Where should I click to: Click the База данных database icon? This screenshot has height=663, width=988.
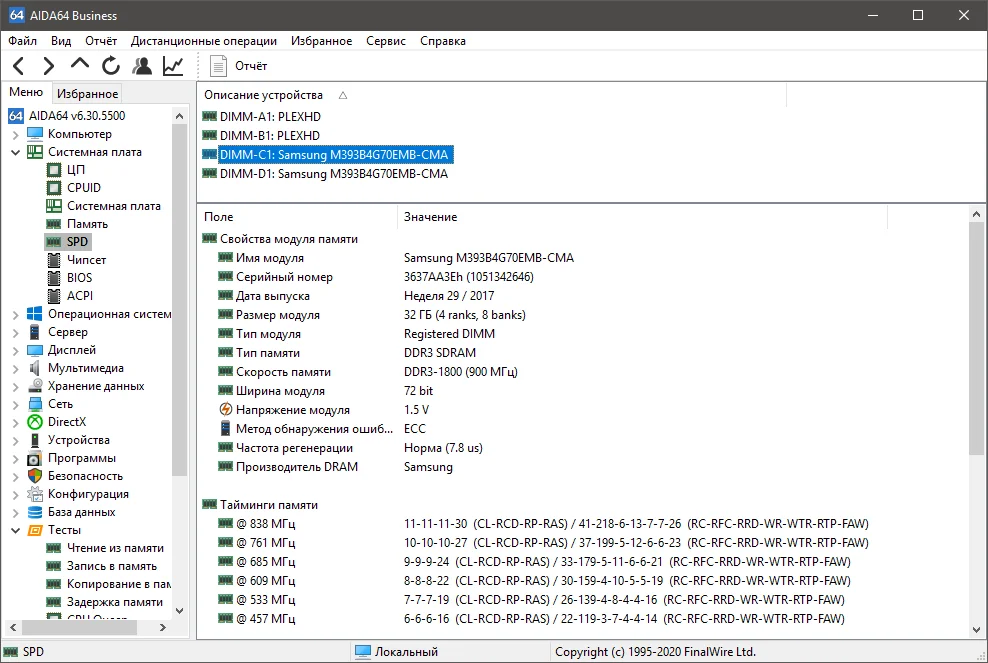click(35, 512)
